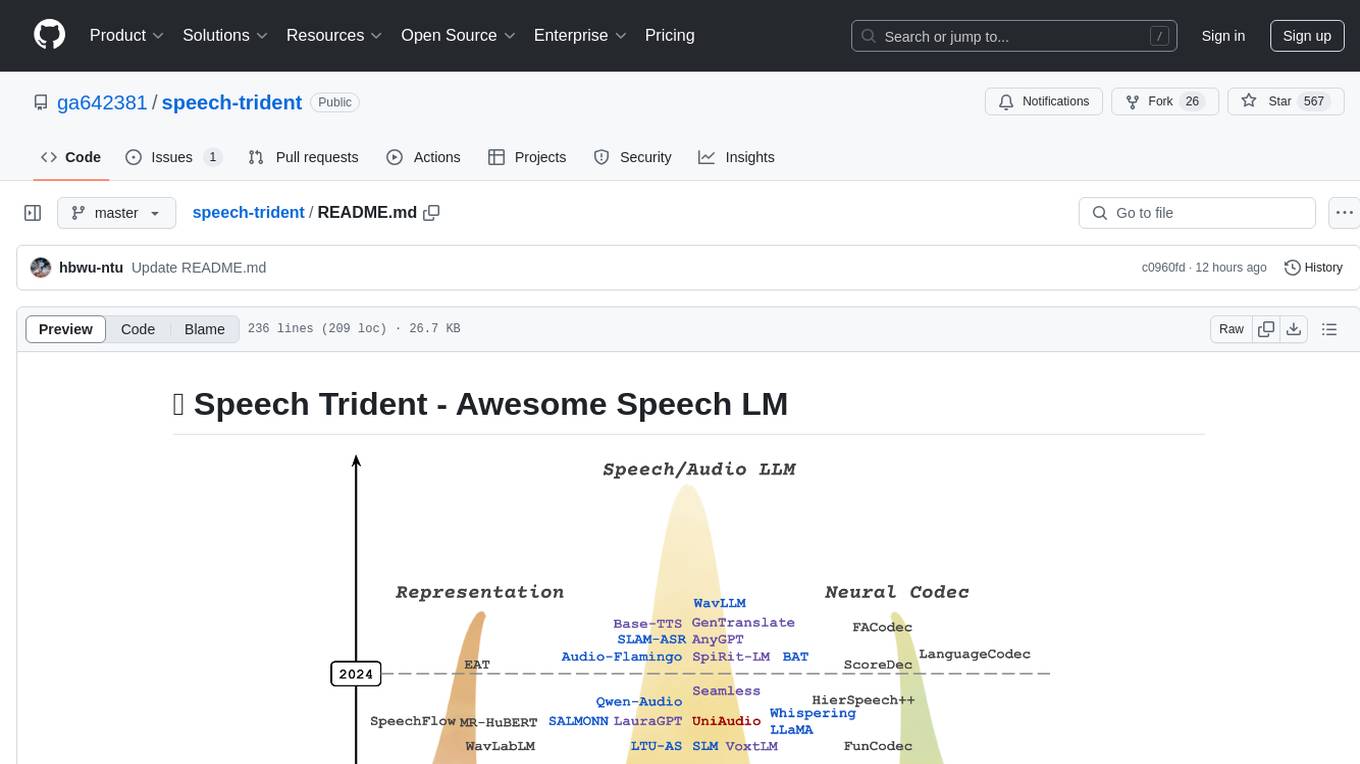Screen dimensions: 1360x764
Task: Switch to the Security tab
Action: click(632, 157)
